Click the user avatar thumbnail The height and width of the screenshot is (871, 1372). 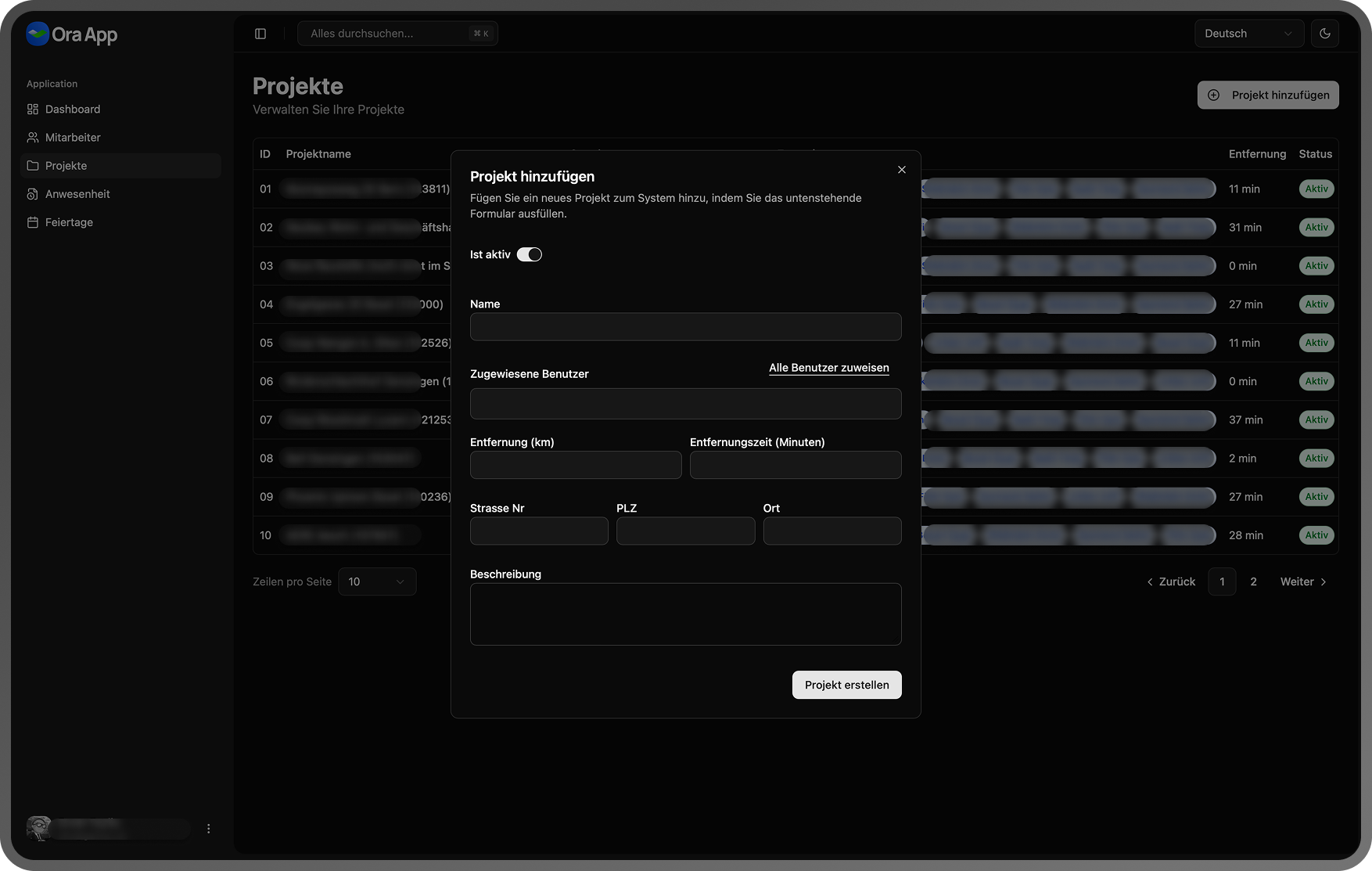39,828
